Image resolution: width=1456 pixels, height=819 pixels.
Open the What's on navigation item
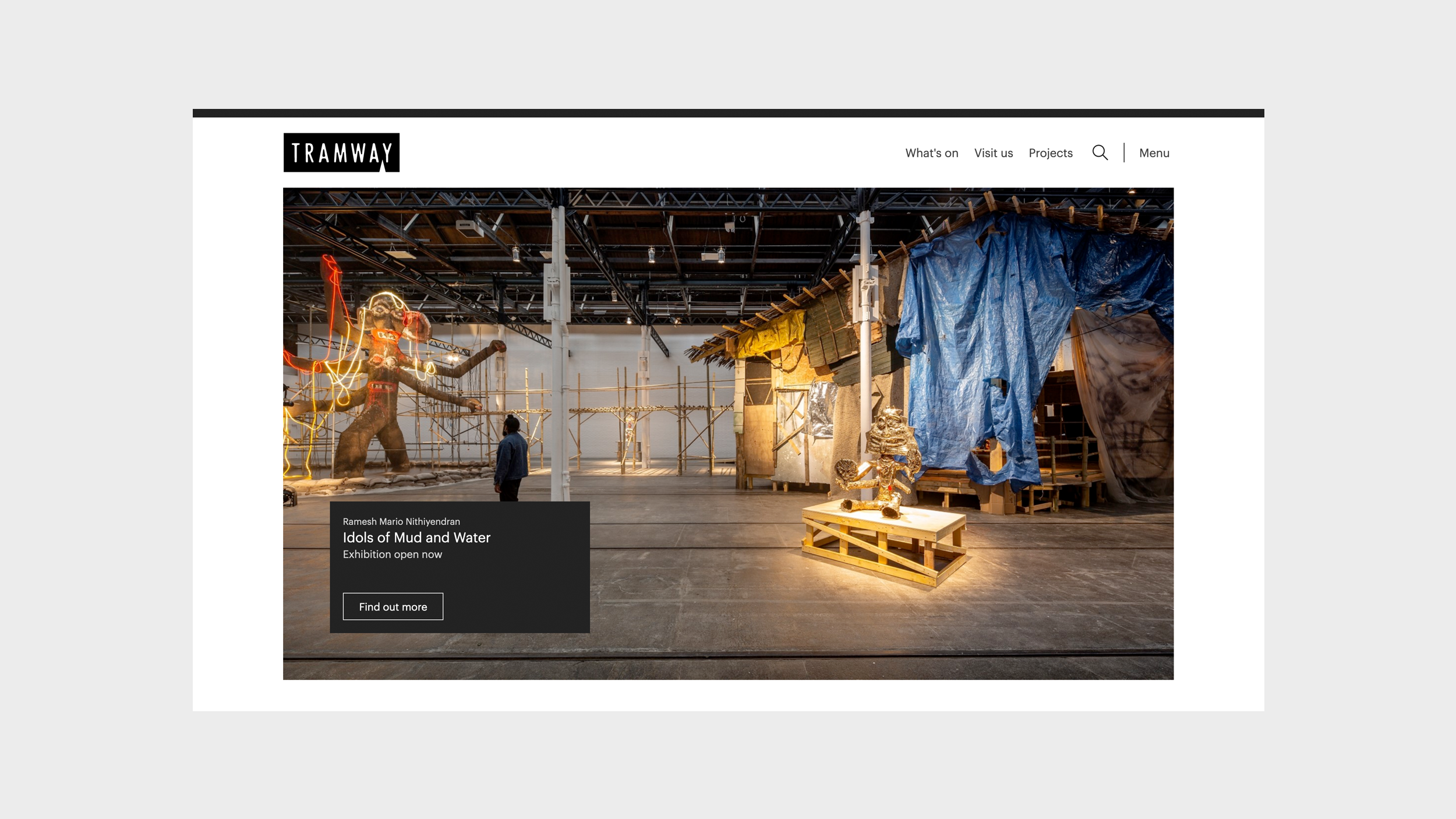click(x=931, y=153)
